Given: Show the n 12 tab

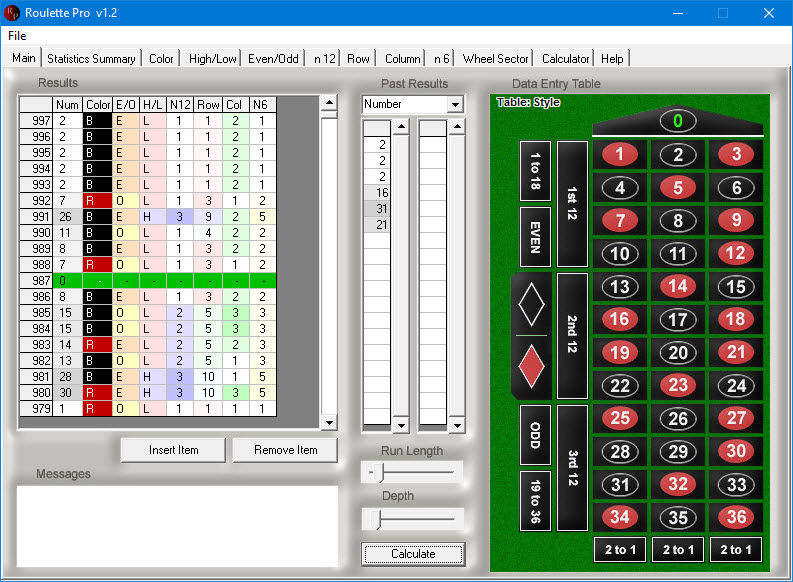Looking at the screenshot, I should point(324,59).
